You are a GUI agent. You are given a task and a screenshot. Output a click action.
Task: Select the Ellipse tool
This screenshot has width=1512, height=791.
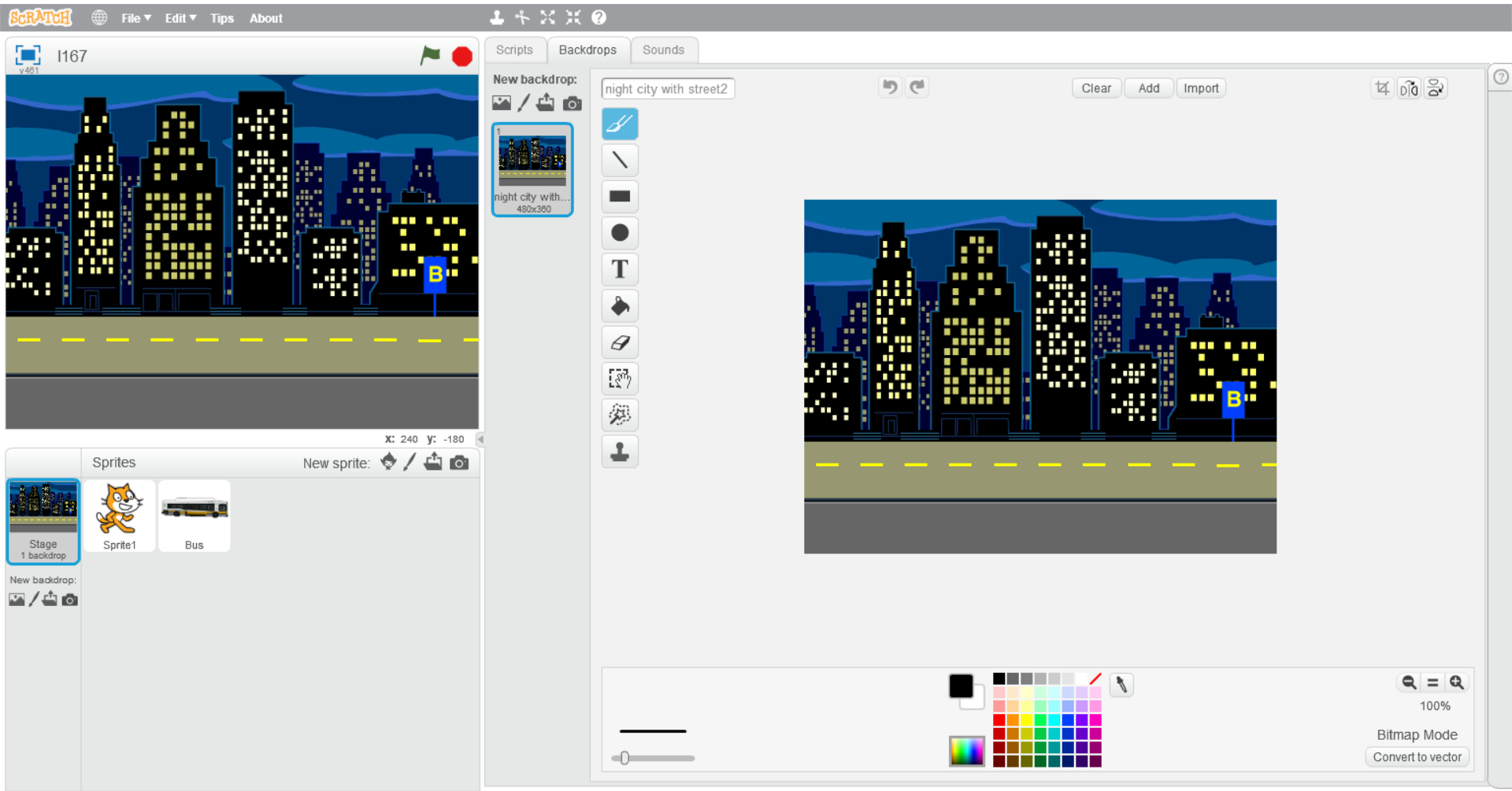click(620, 232)
